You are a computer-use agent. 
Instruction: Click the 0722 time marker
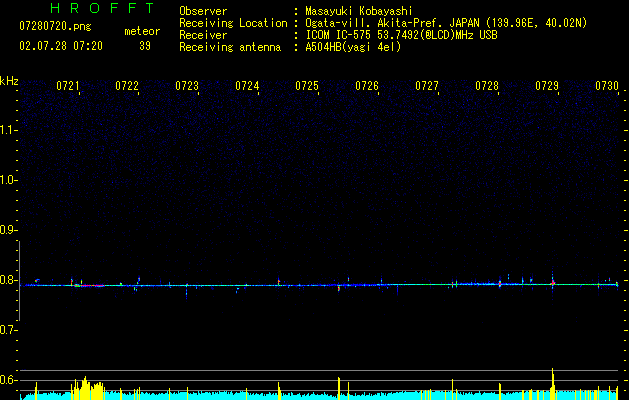[127, 86]
